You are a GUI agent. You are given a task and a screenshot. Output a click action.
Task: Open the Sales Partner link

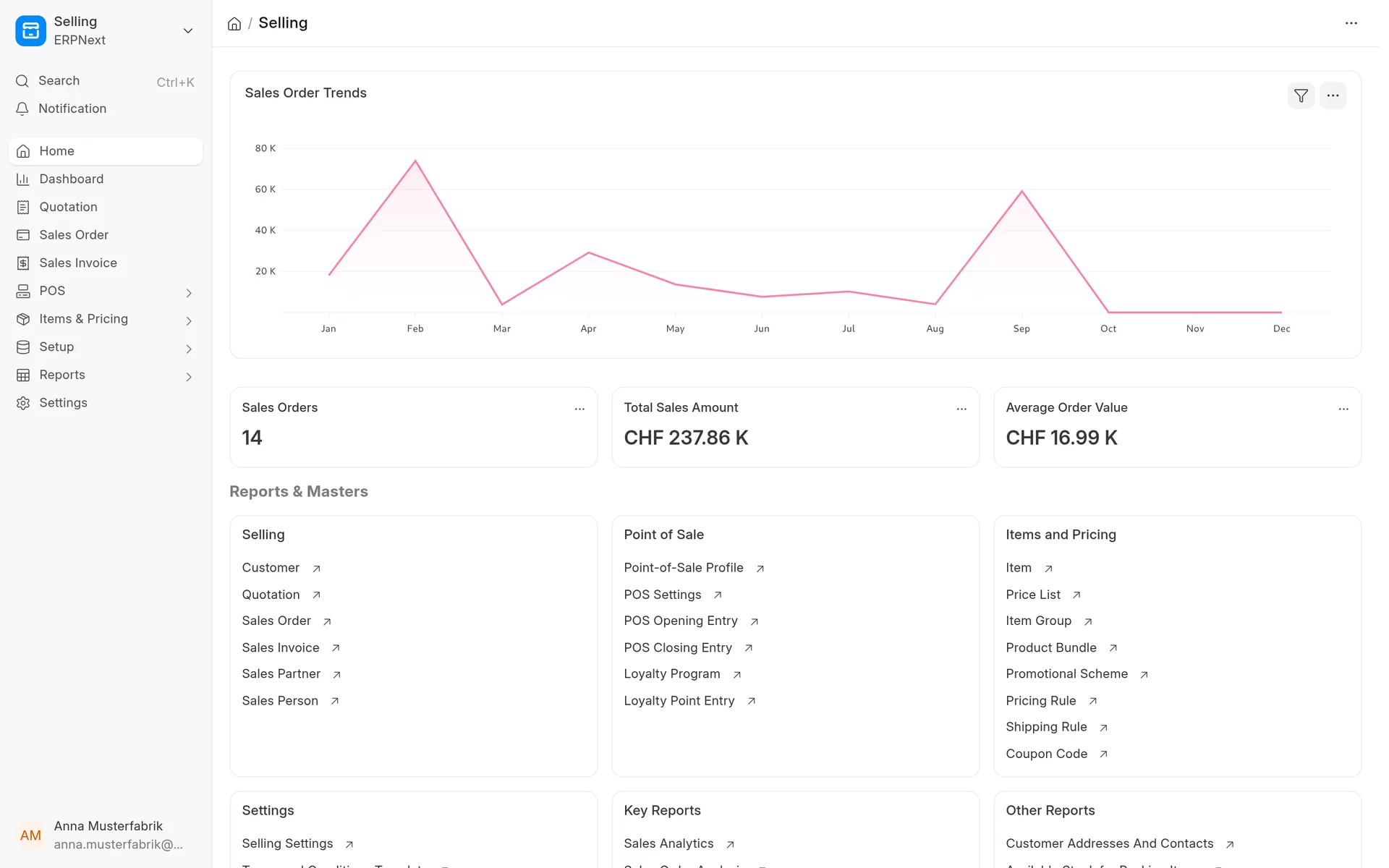point(281,674)
